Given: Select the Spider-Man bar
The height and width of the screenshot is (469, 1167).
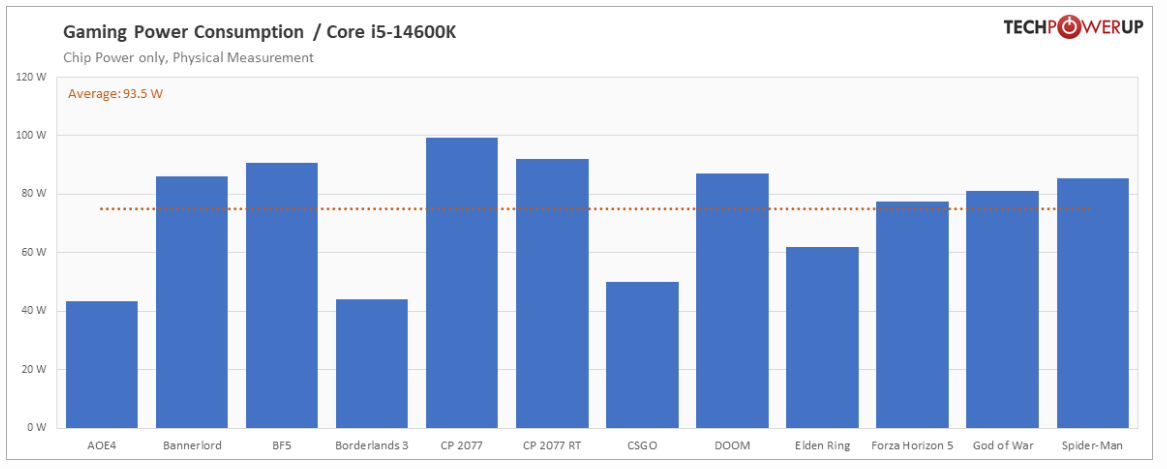Looking at the screenshot, I should tap(1093, 304).
